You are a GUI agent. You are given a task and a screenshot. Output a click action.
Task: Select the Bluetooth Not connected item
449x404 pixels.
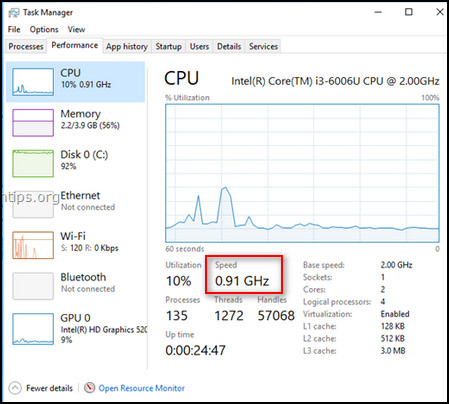pos(76,286)
